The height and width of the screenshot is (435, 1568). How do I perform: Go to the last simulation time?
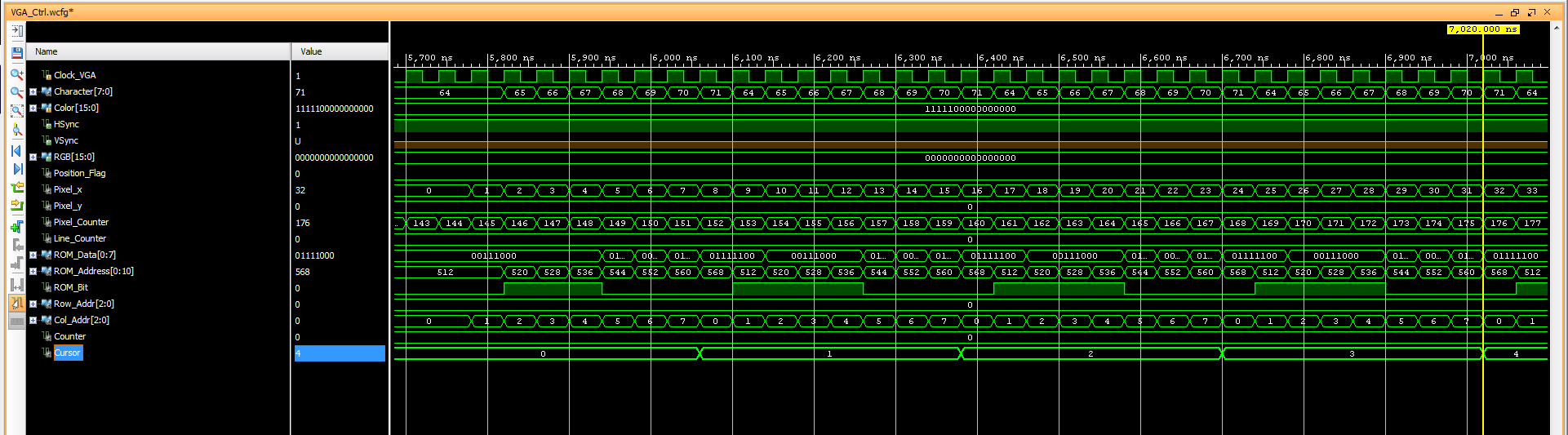click(x=17, y=169)
